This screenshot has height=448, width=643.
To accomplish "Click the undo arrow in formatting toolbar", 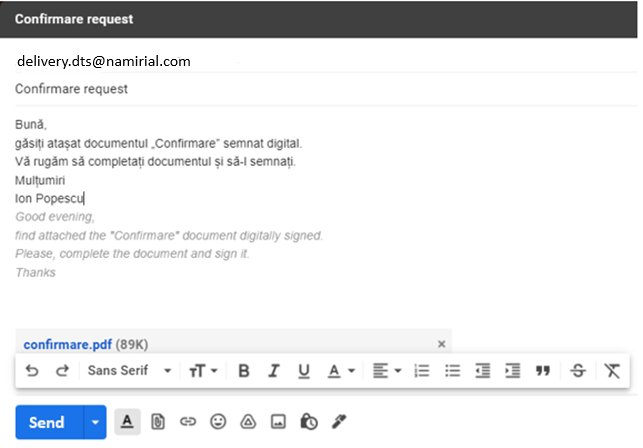I will 32,370.
